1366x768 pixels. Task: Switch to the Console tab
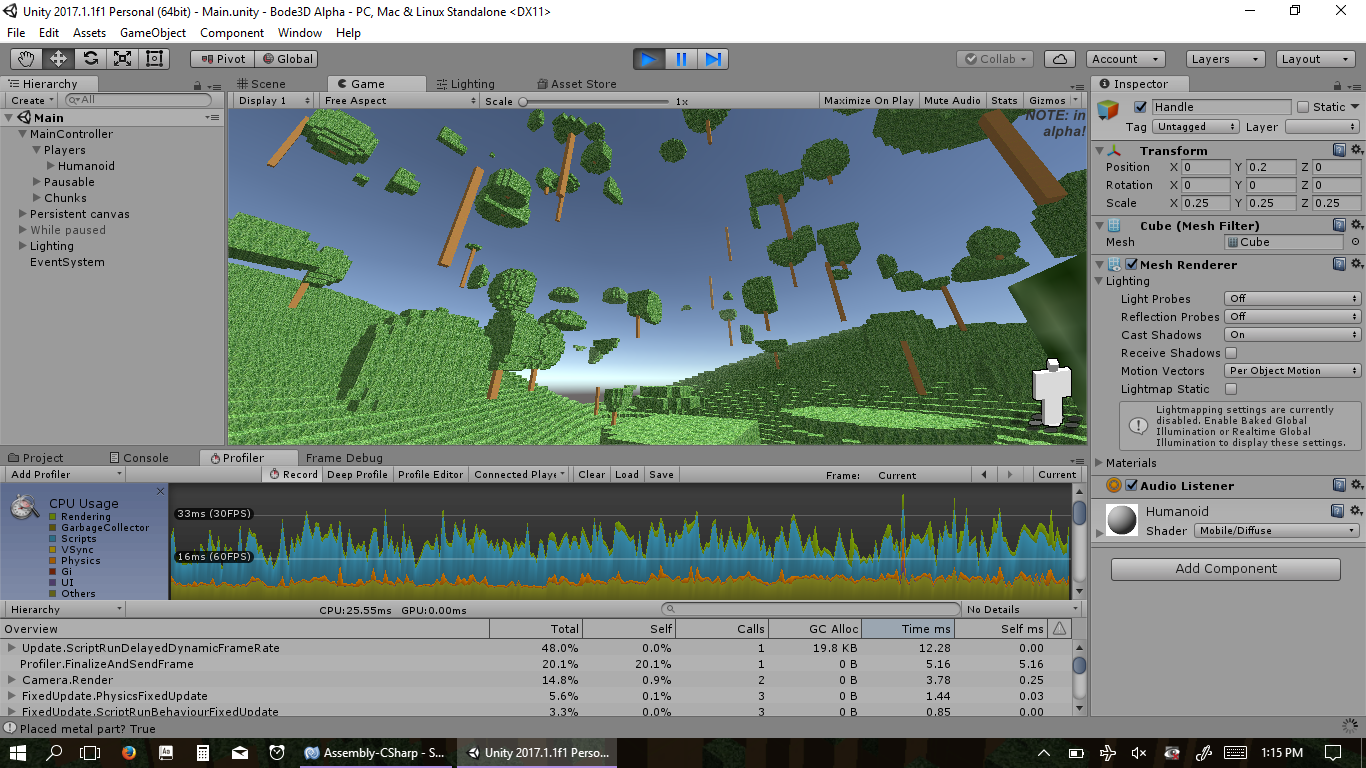point(139,458)
